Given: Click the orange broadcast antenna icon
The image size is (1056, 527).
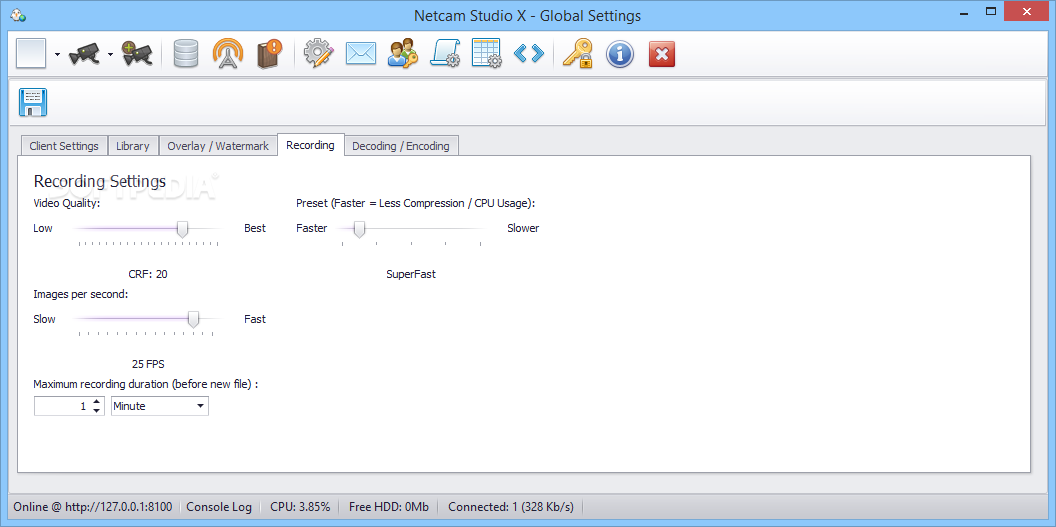Looking at the screenshot, I should [x=227, y=53].
